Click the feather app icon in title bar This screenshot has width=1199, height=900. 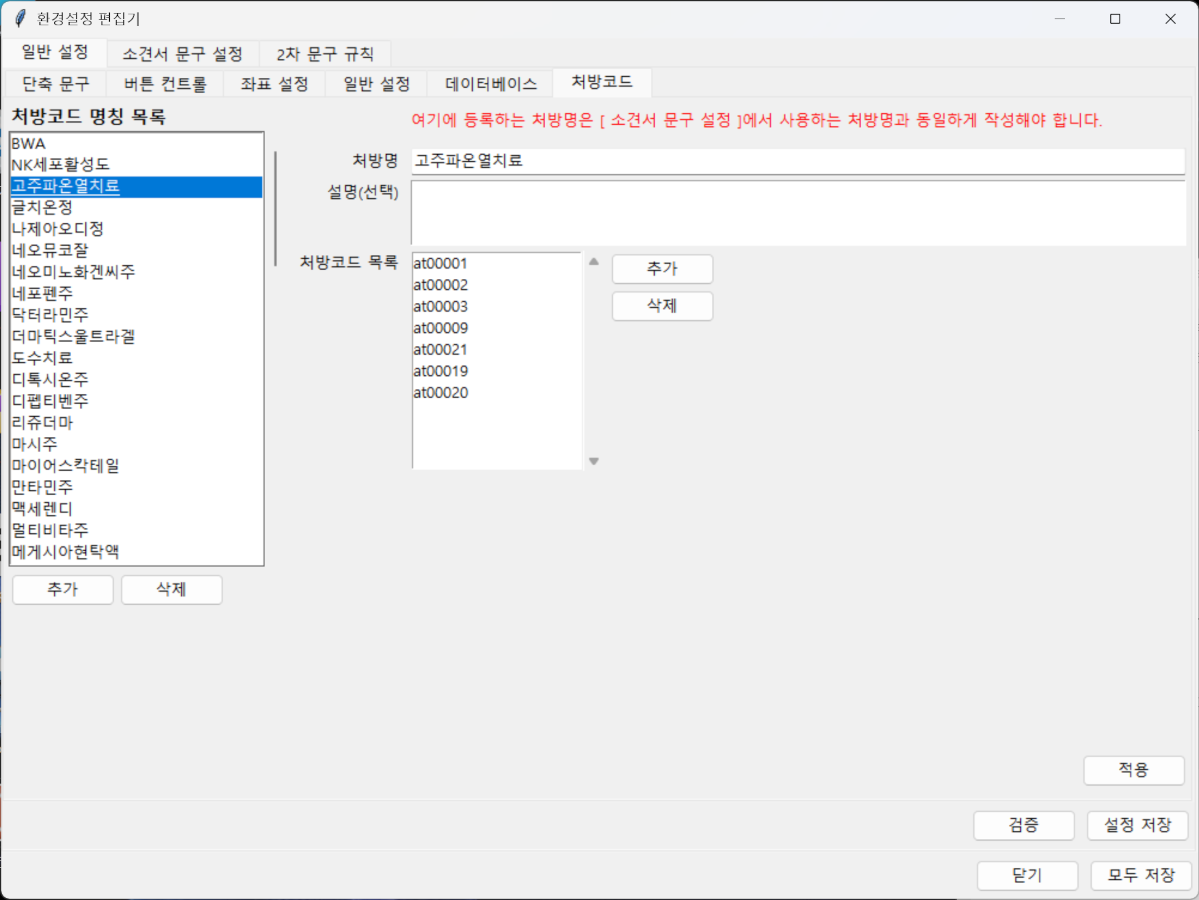20,19
